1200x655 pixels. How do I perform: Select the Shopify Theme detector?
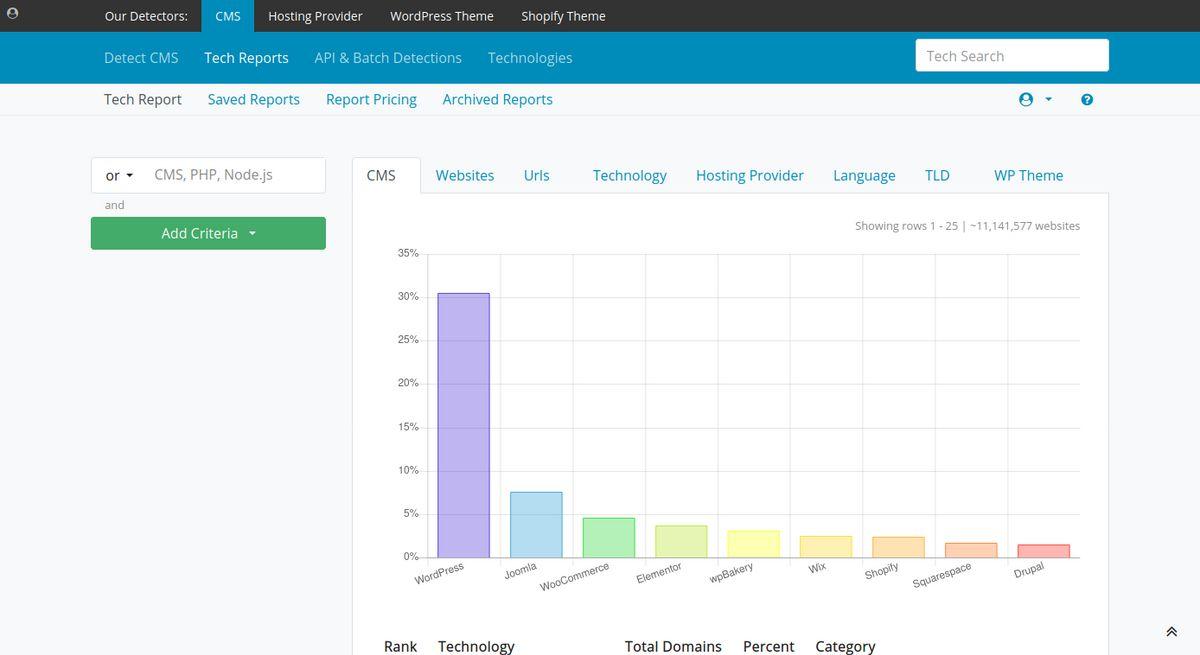(563, 16)
